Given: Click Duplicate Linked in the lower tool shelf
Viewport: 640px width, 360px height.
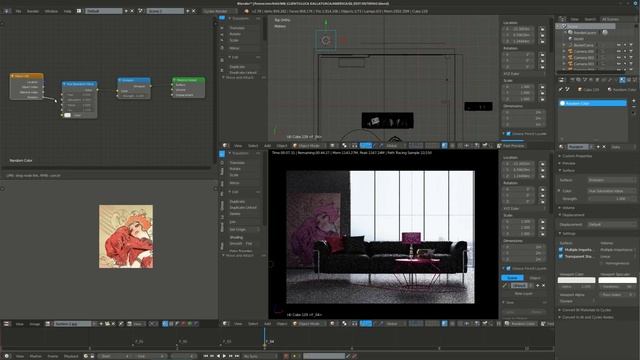Looking at the screenshot, I should (243, 207).
